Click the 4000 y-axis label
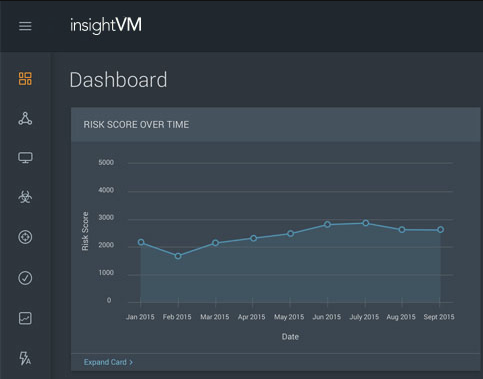 tap(106, 190)
